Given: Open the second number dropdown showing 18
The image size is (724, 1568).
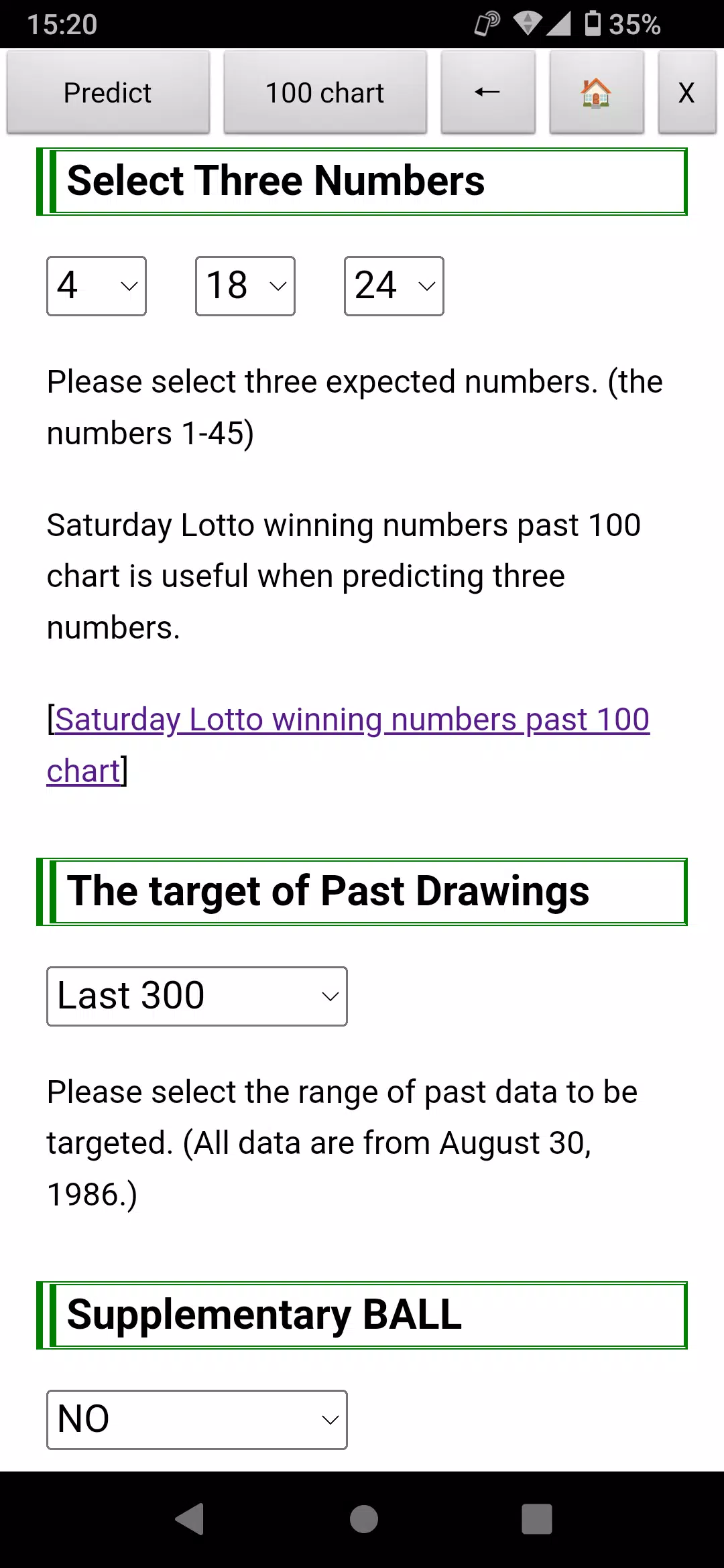Looking at the screenshot, I should [245, 286].
